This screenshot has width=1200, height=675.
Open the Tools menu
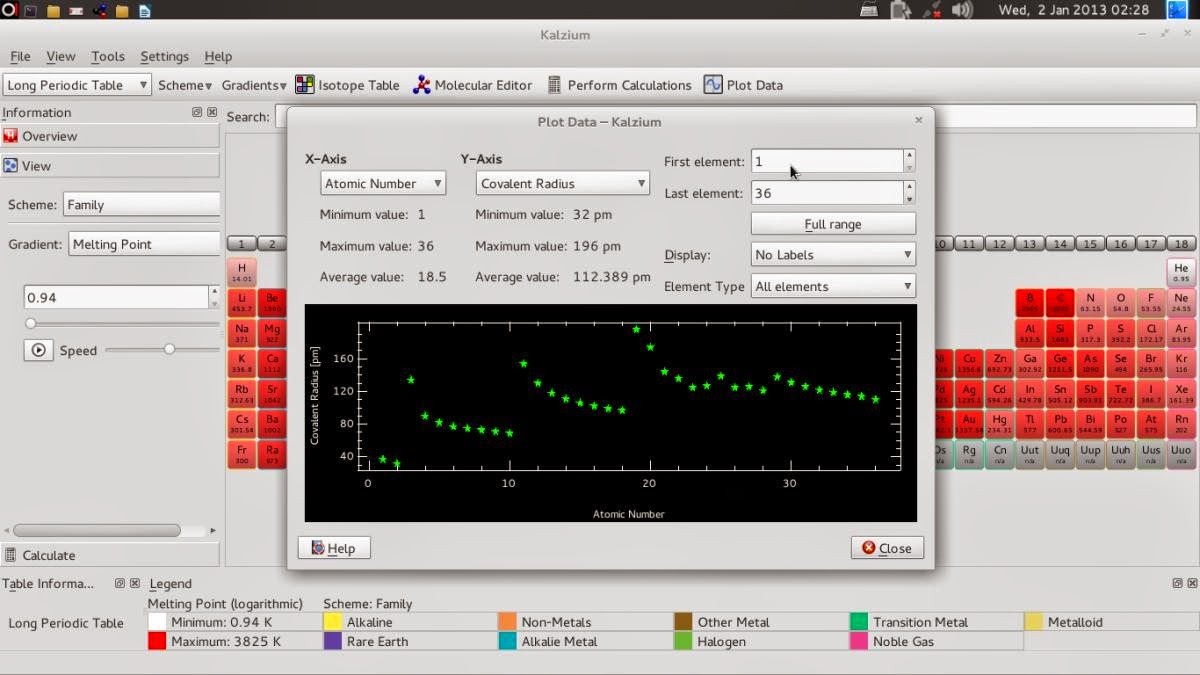tap(107, 56)
